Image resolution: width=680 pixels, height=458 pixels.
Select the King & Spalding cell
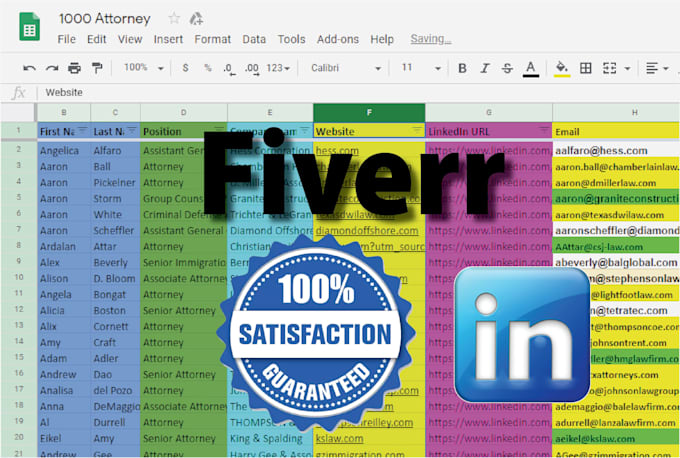270,438
